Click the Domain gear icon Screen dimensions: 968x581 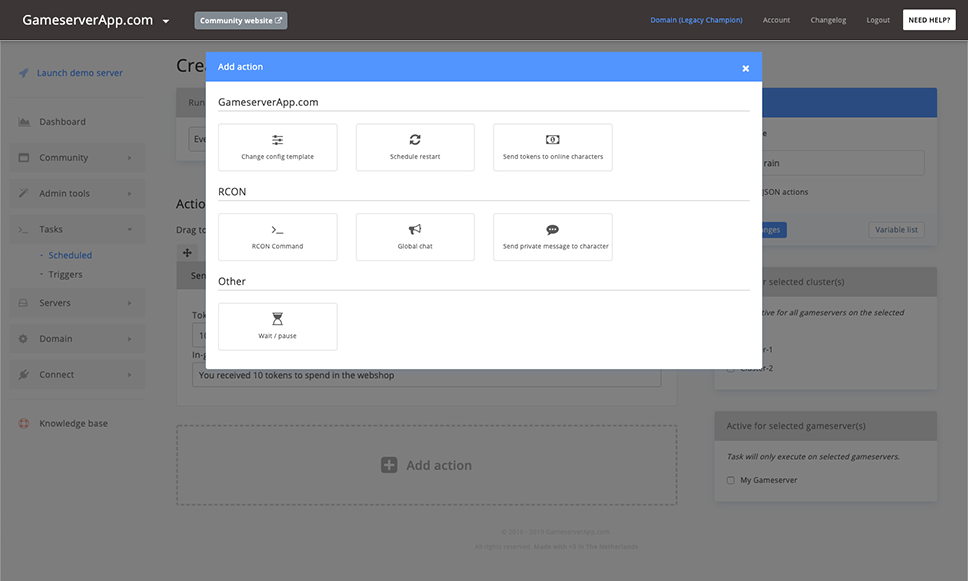tap(23, 338)
